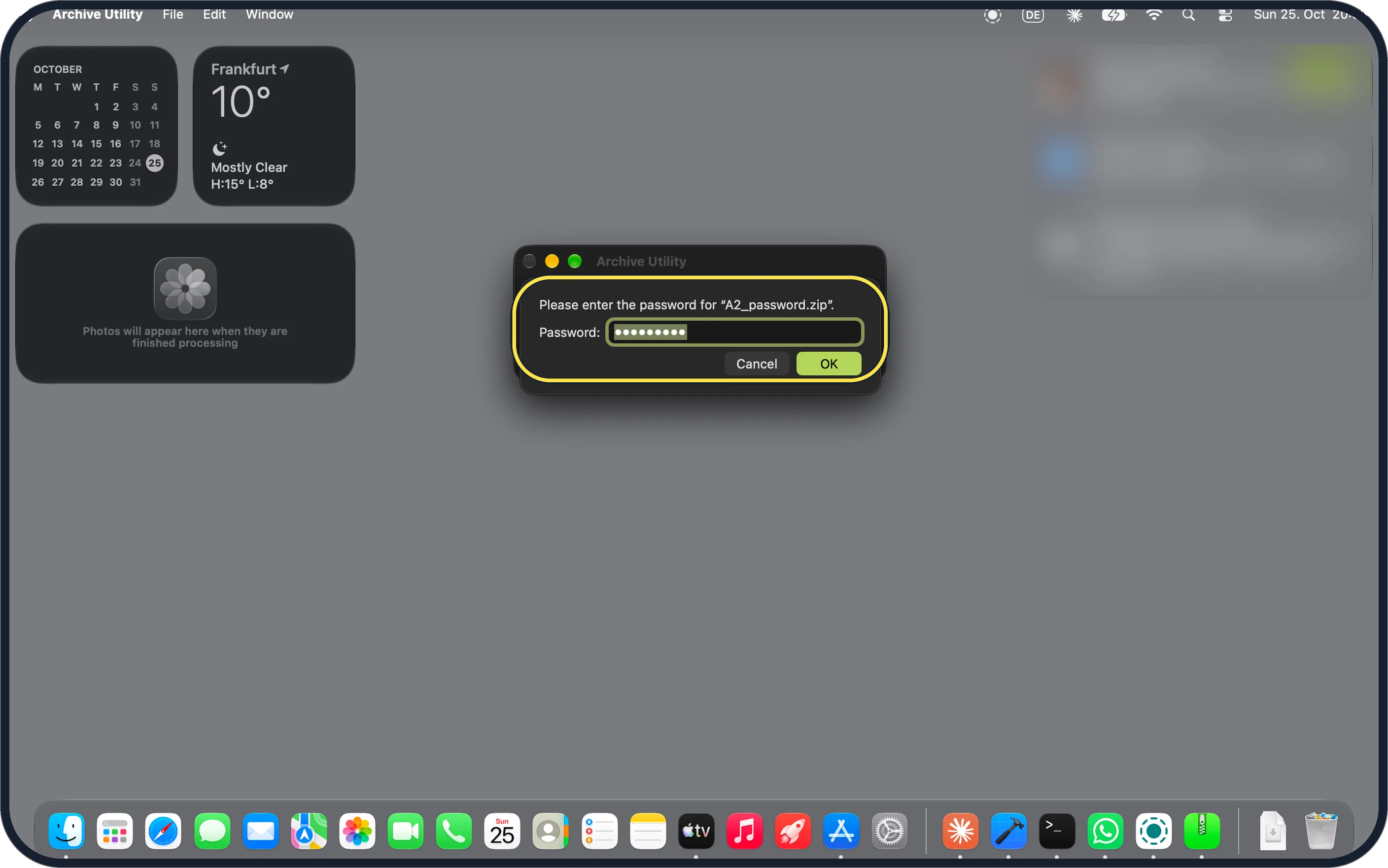Open Contacts from the Dock
1388x868 pixels.
(550, 831)
